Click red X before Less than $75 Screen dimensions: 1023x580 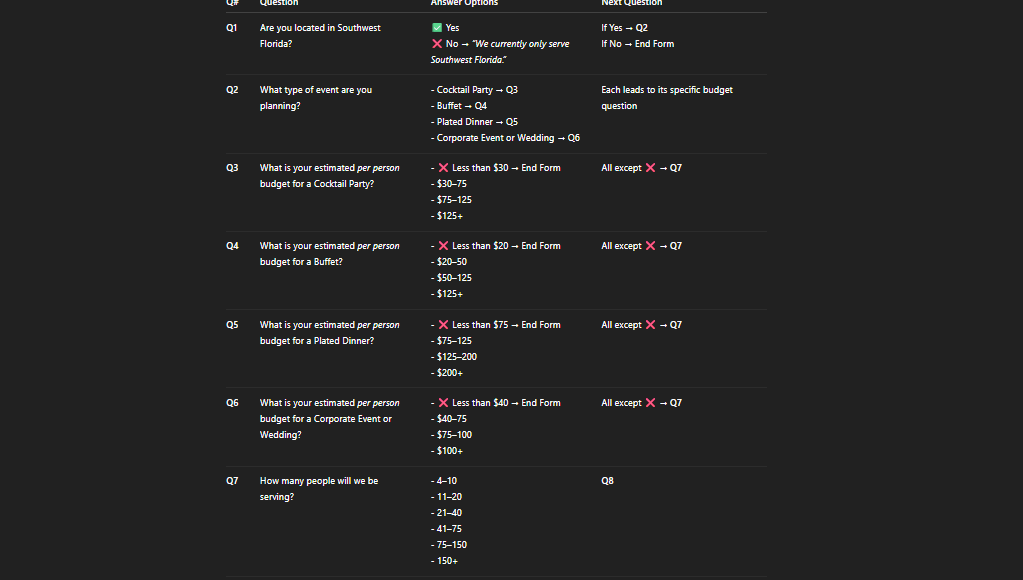(443, 325)
